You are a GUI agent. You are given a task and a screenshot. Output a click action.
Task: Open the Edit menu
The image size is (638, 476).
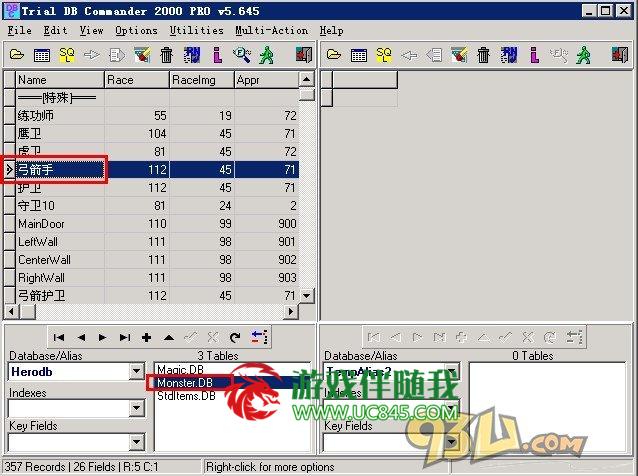tap(55, 31)
